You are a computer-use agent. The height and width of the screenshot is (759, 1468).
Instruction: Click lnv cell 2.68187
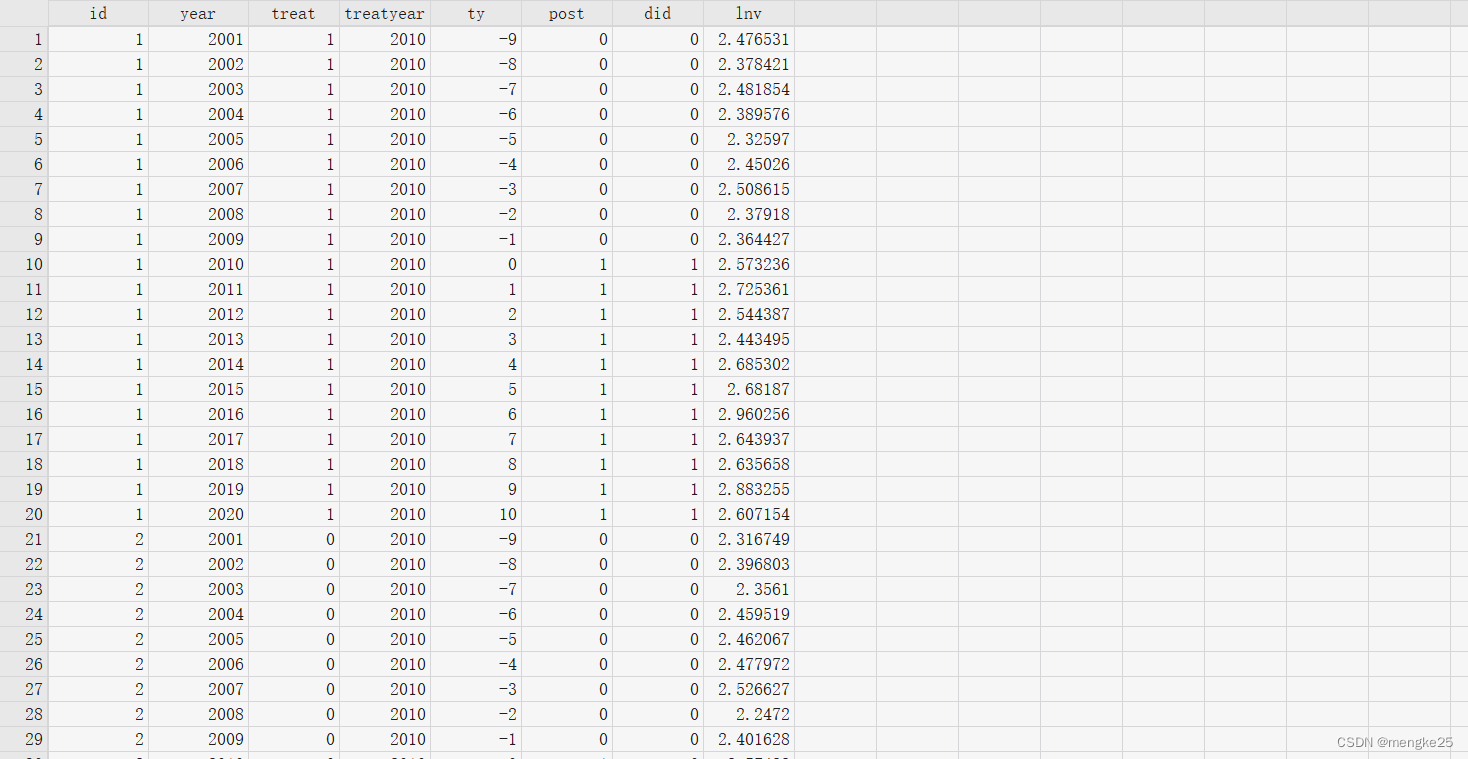(x=749, y=389)
